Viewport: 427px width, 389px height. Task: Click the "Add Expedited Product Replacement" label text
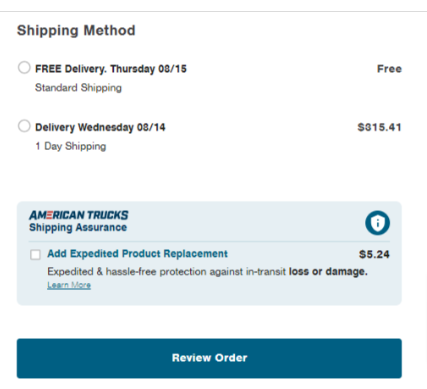[x=137, y=254]
